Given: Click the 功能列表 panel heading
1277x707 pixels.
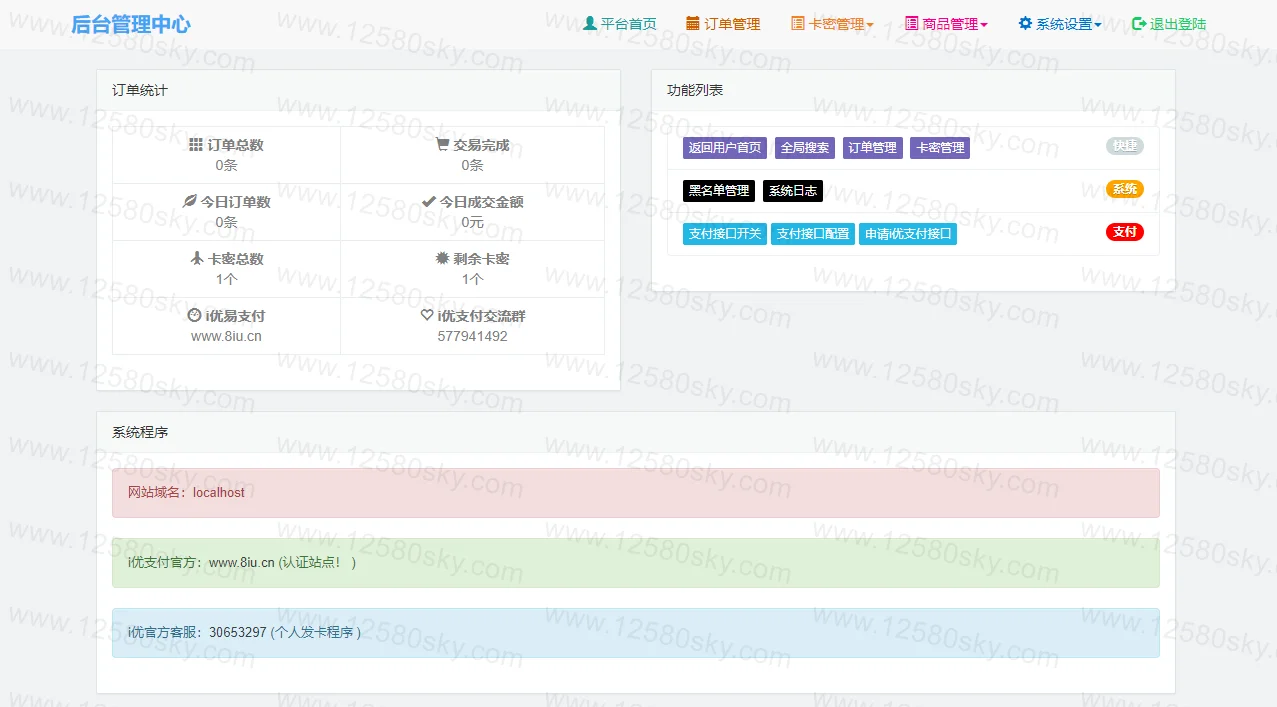Looking at the screenshot, I should click(695, 90).
